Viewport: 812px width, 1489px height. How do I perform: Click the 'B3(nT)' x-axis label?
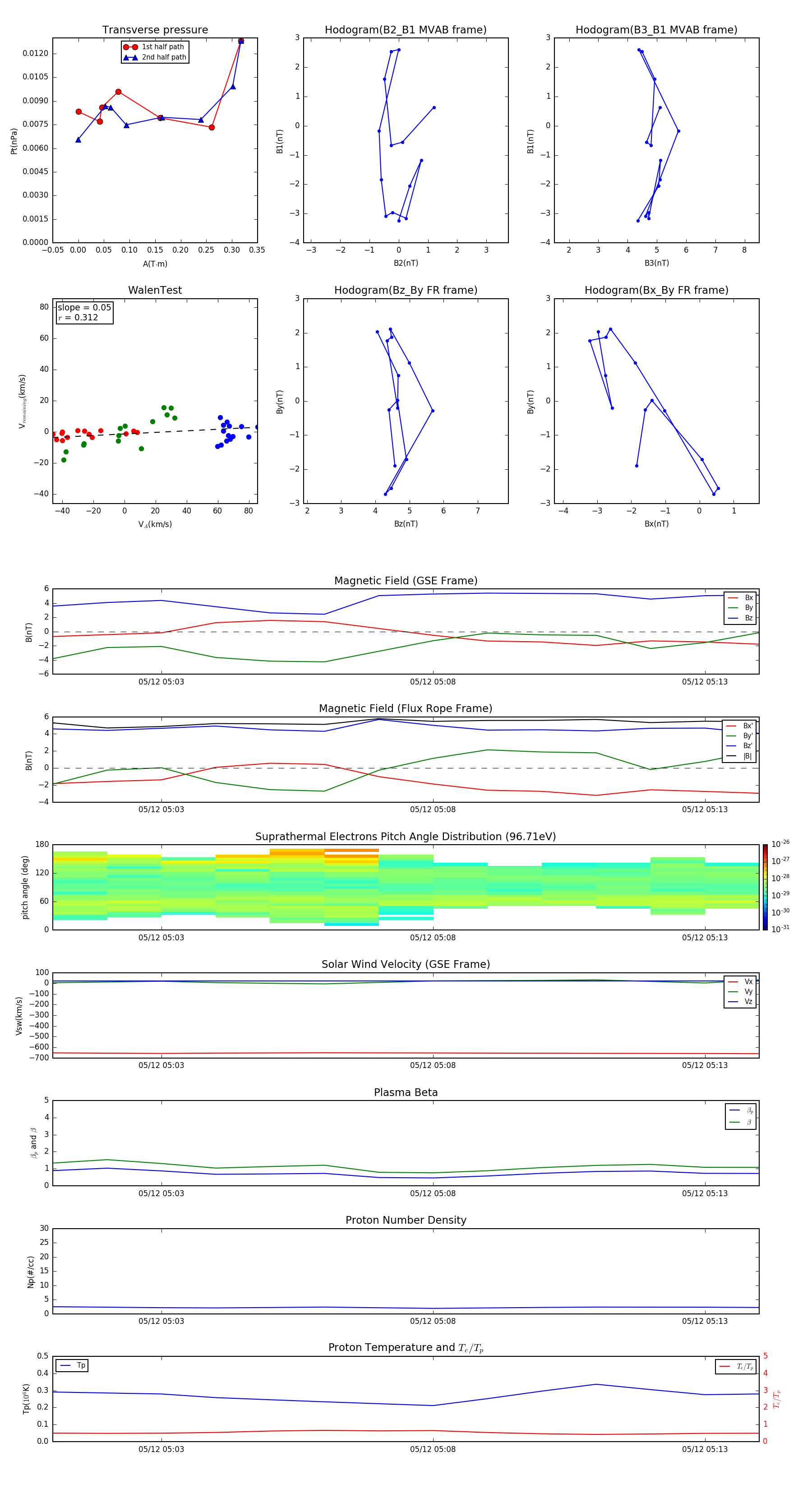tap(656, 263)
